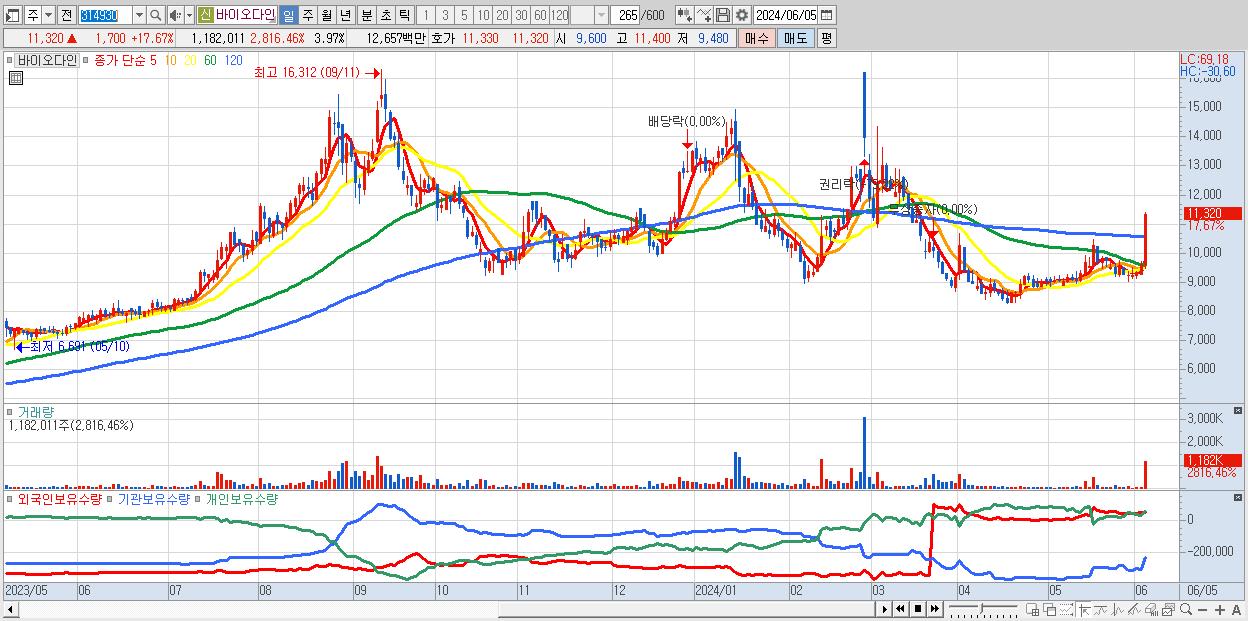This screenshot has height=621, width=1248.
Task: Collapse the investor holdings pane with its corner button
Action: click(x=1238, y=498)
